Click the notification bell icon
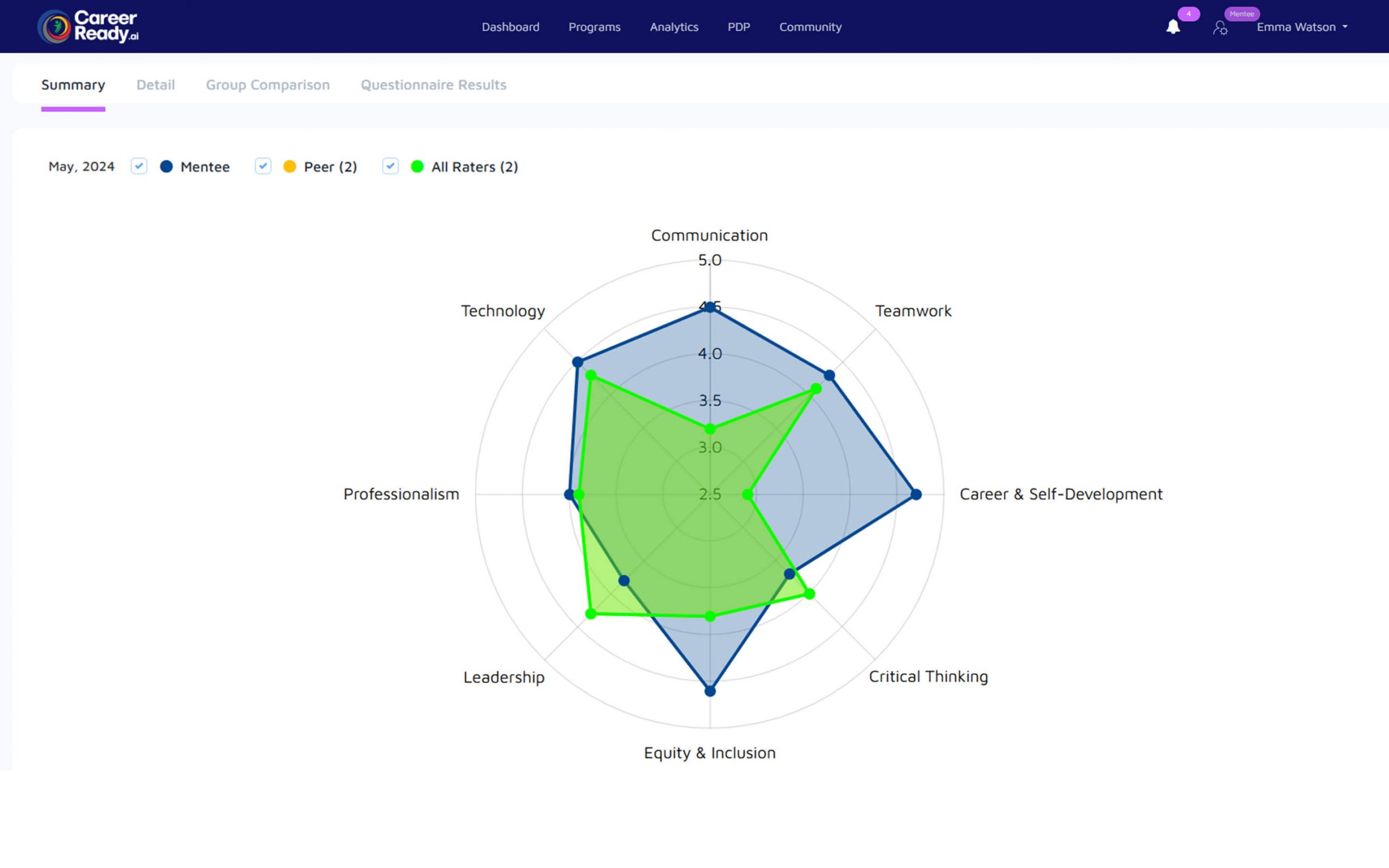The width and height of the screenshot is (1389, 868). (x=1174, y=27)
